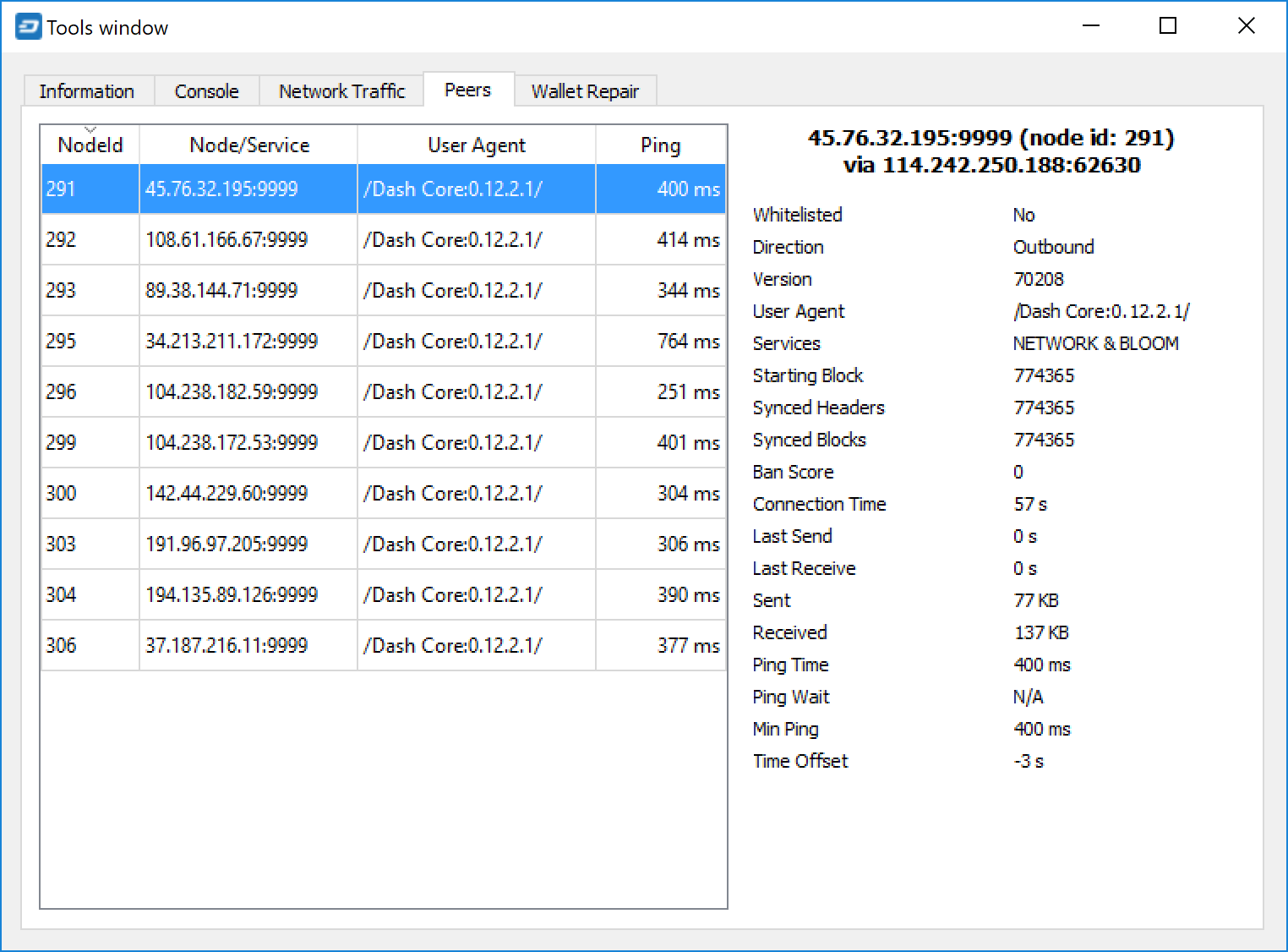1288x952 pixels.
Task: Minimize the Tools window
Action: click(x=1091, y=26)
